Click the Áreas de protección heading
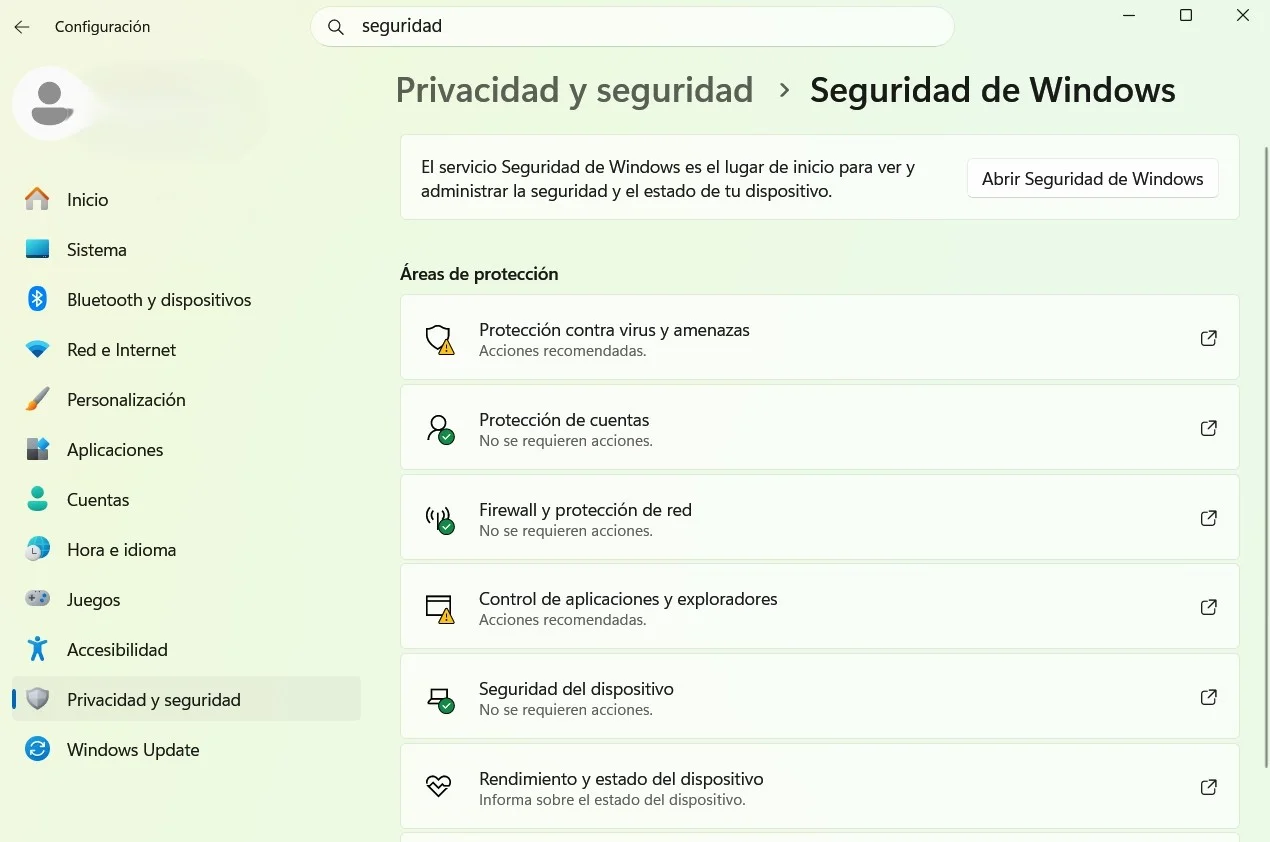This screenshot has height=842, width=1270. click(479, 274)
